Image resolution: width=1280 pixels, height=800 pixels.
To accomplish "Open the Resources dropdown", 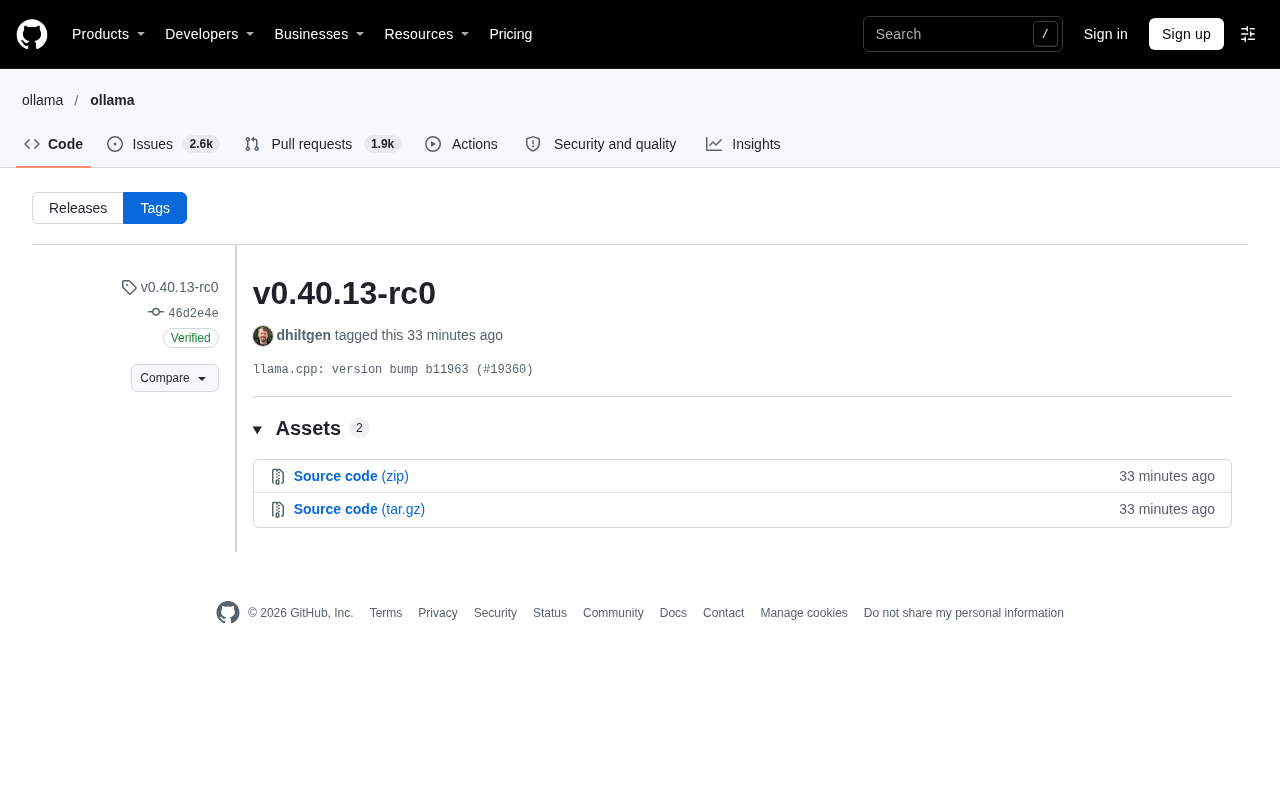I will (427, 34).
